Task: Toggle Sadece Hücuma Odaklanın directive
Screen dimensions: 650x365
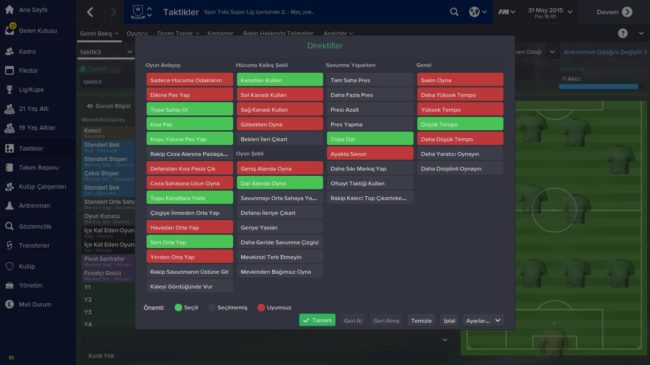Action: tap(189, 80)
